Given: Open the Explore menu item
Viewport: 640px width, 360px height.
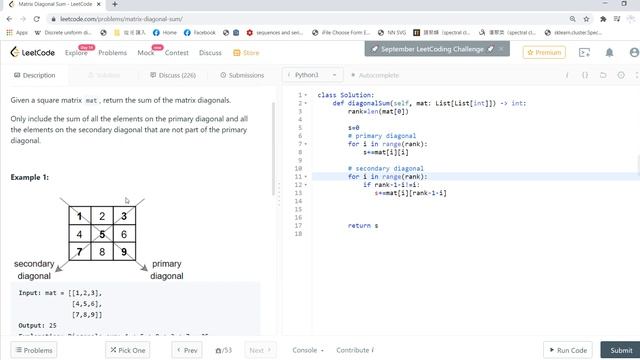Looking at the screenshot, I should (76, 53).
